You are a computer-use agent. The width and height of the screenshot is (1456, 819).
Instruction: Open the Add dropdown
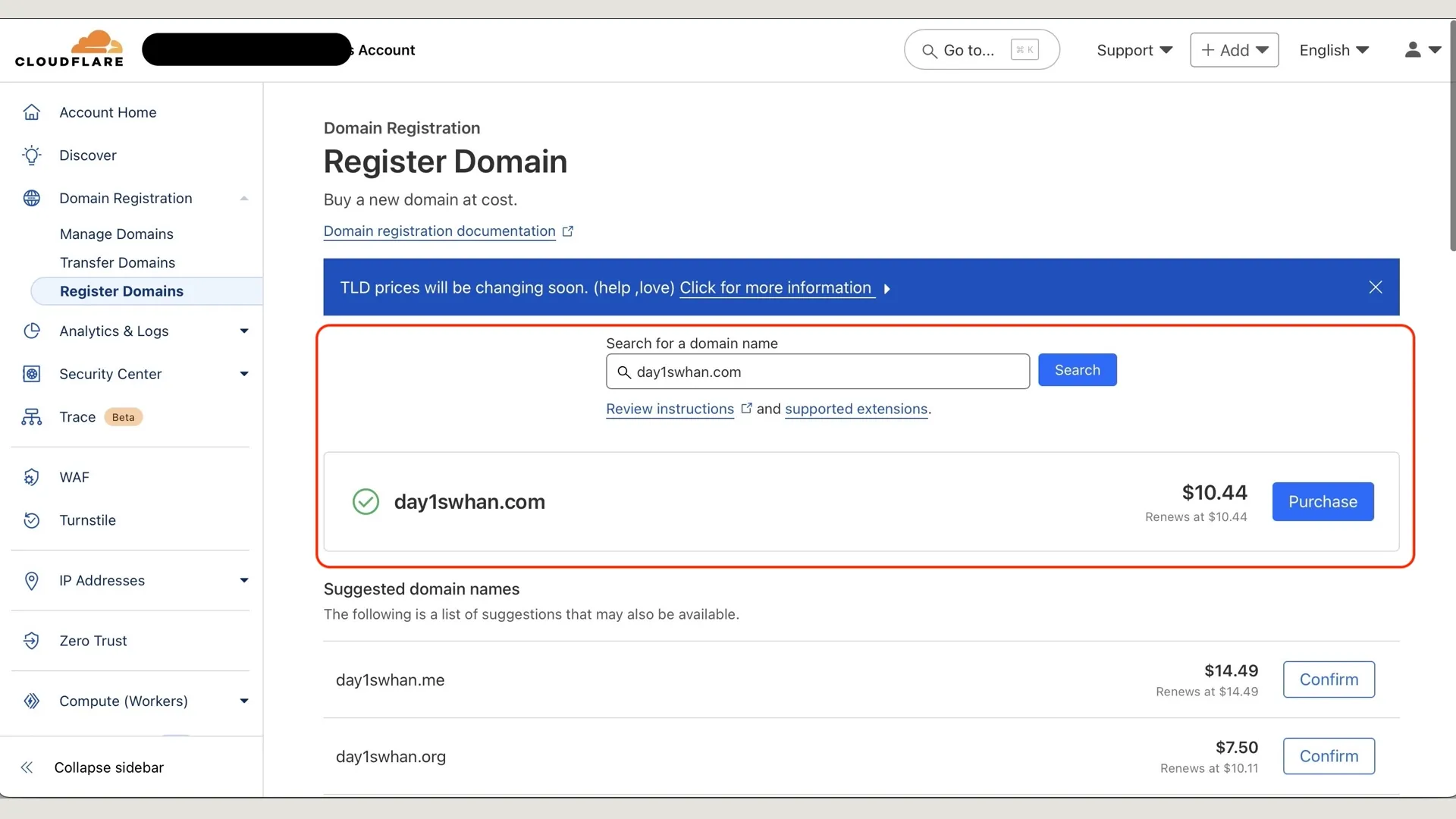(1235, 50)
